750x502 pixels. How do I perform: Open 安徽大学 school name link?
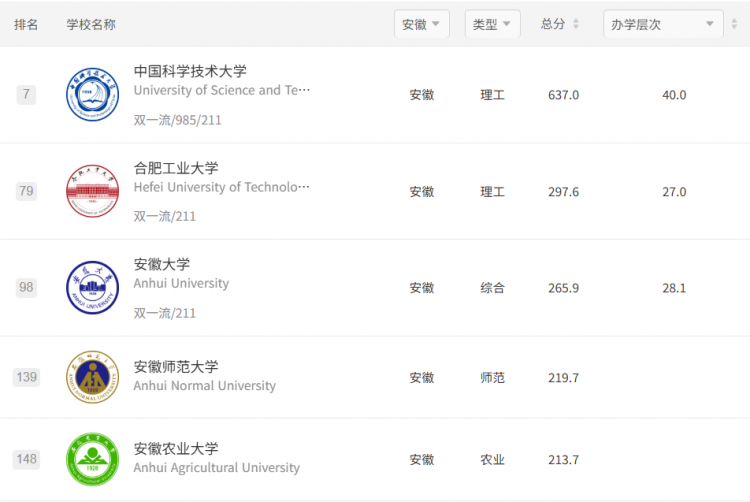coord(162,264)
